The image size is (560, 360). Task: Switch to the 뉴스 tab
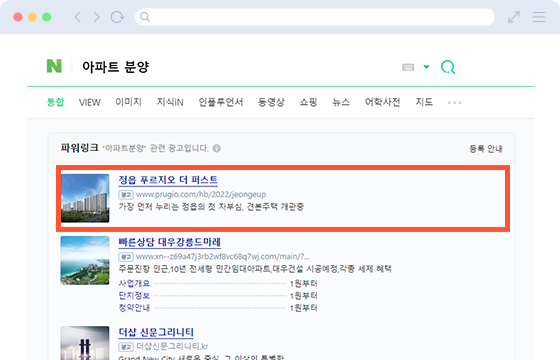[341, 102]
